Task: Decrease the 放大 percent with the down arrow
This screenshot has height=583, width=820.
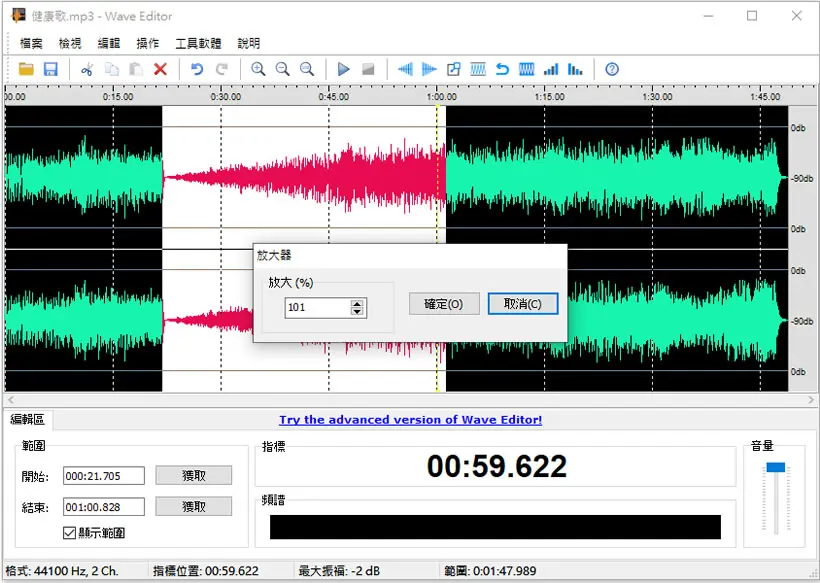Action: coord(357,311)
